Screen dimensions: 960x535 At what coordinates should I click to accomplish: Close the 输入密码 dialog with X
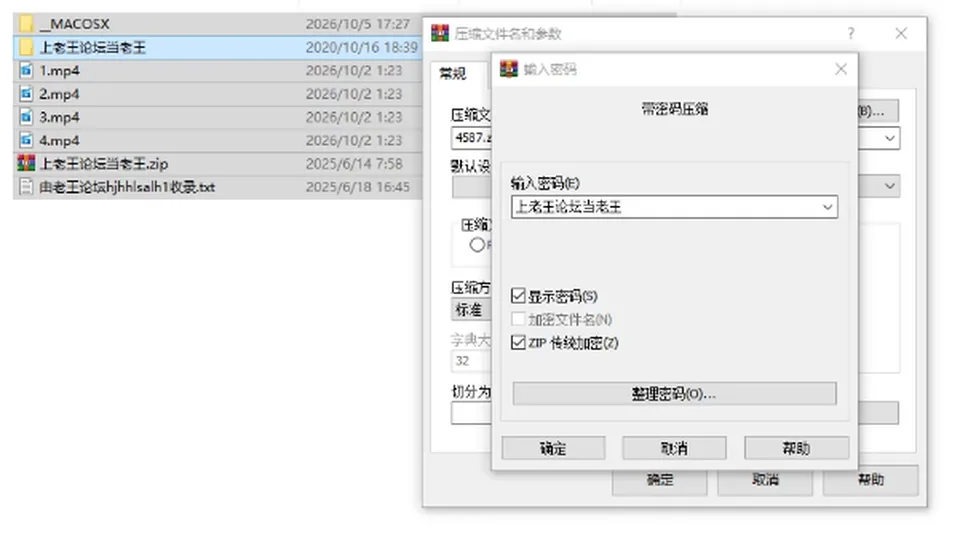[841, 69]
